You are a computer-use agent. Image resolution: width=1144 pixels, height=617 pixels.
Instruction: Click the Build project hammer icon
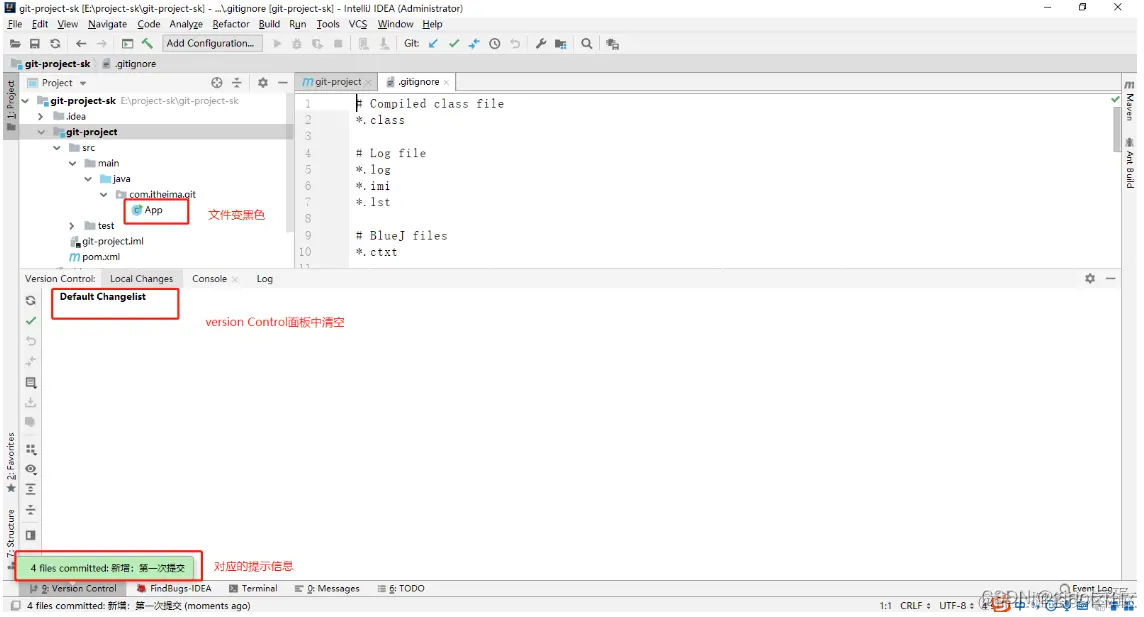tap(147, 44)
